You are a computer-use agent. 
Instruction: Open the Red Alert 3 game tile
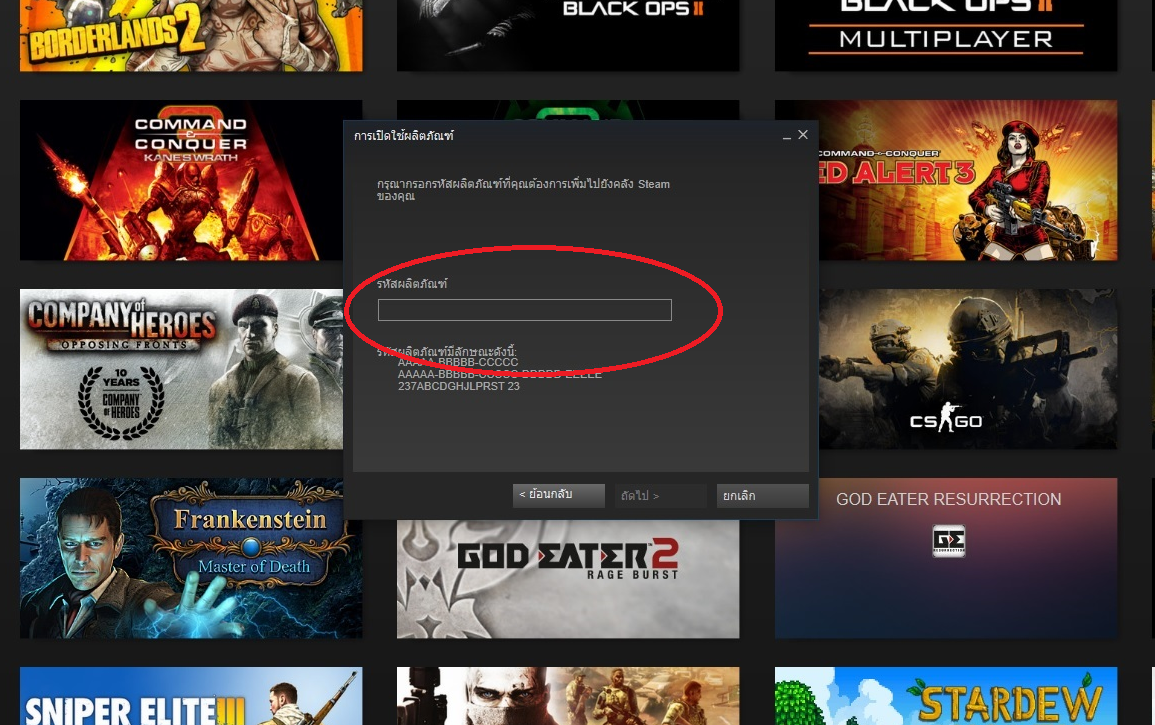(x=968, y=181)
